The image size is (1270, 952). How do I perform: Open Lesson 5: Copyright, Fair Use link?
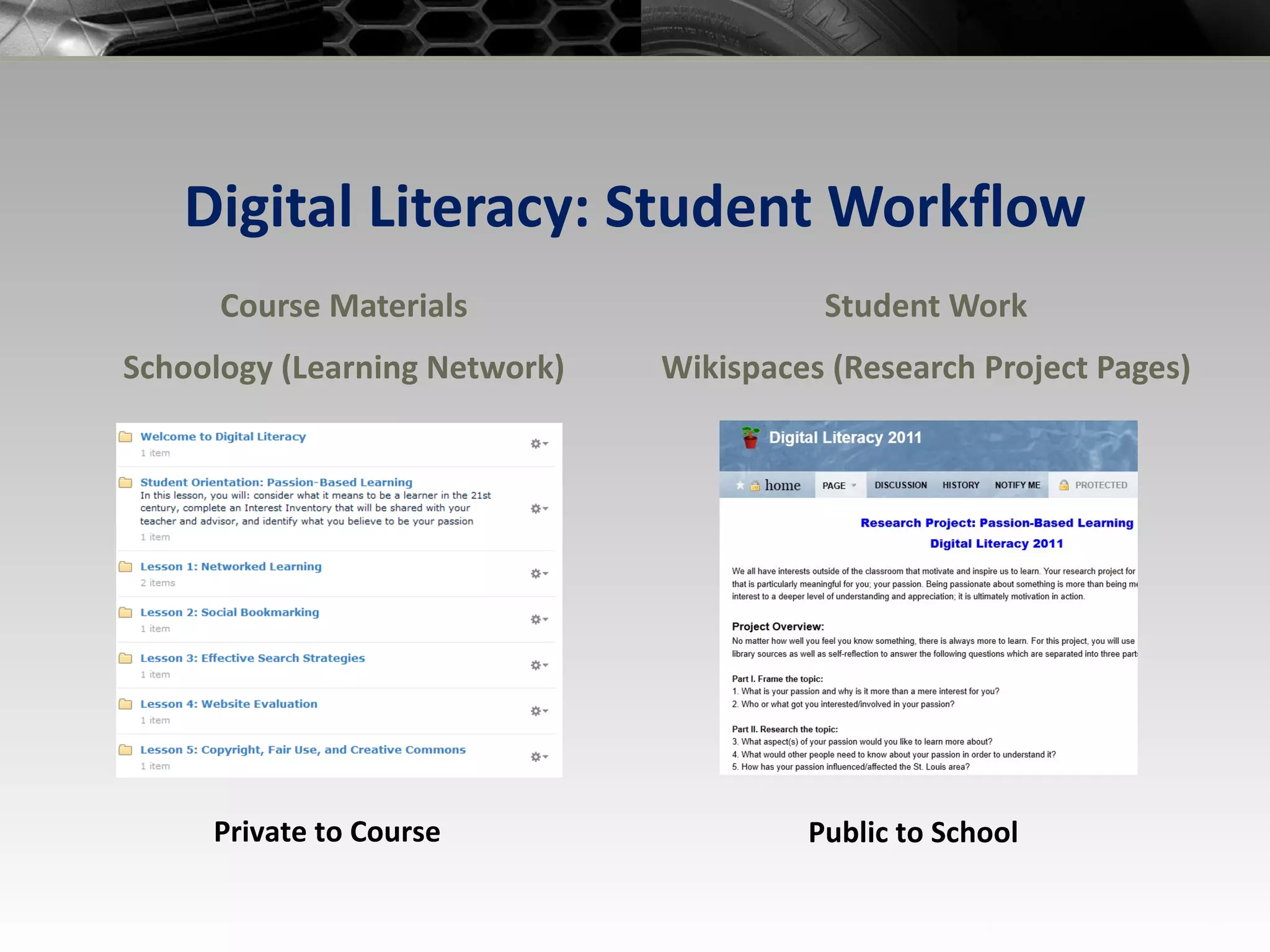pyautogui.click(x=303, y=750)
